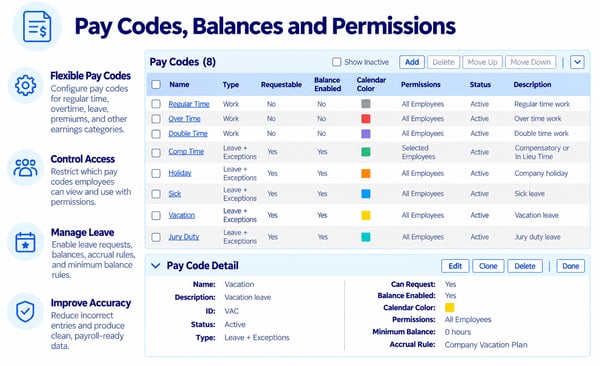600x366 pixels.
Task: Click the Add button in Pay Codes
Action: coord(412,62)
